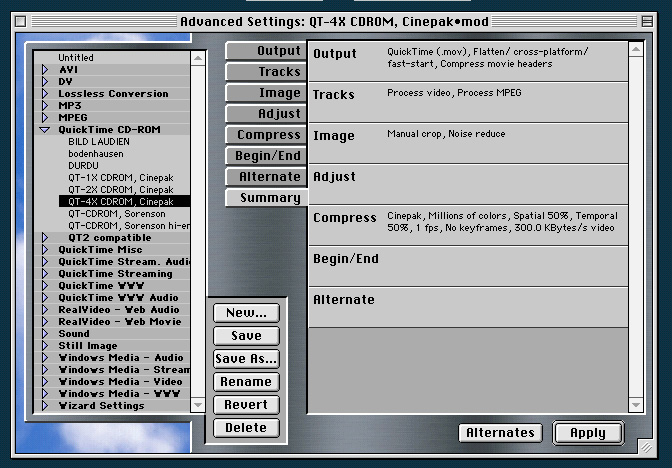Screen dimensions: 672x468
Task: Click the settings list scroll-down arrow
Action: (198, 406)
